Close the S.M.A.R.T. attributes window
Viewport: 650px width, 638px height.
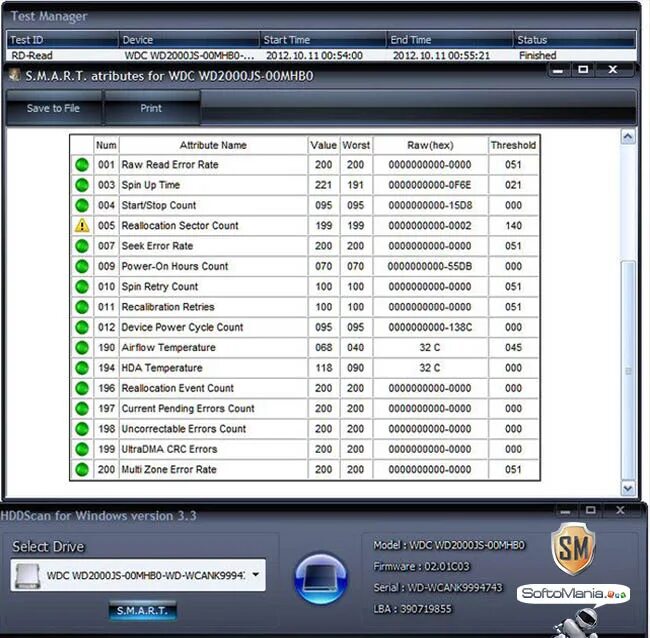(613, 70)
